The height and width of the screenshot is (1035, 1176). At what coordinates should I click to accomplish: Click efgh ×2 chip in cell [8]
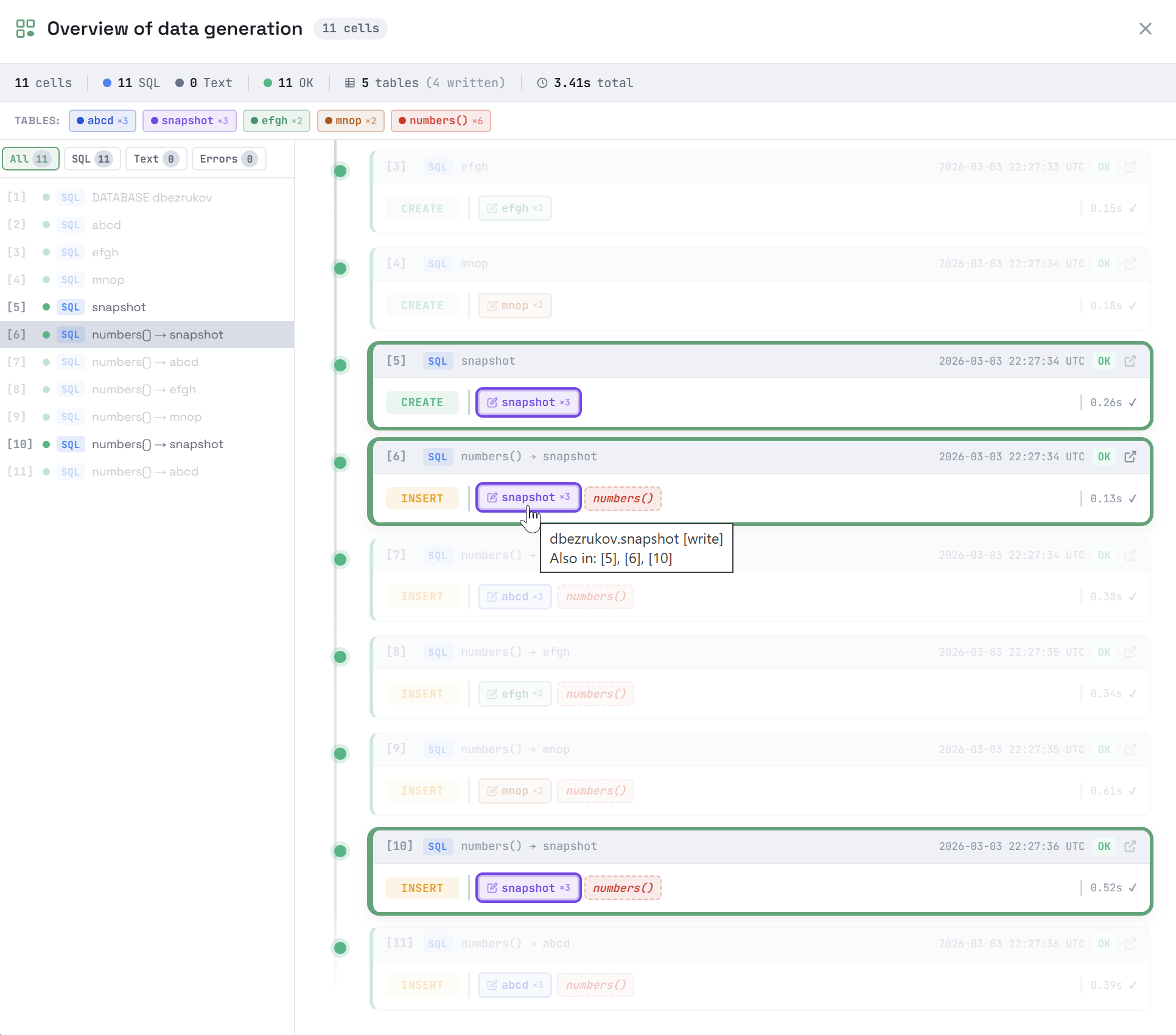pyautogui.click(x=515, y=694)
